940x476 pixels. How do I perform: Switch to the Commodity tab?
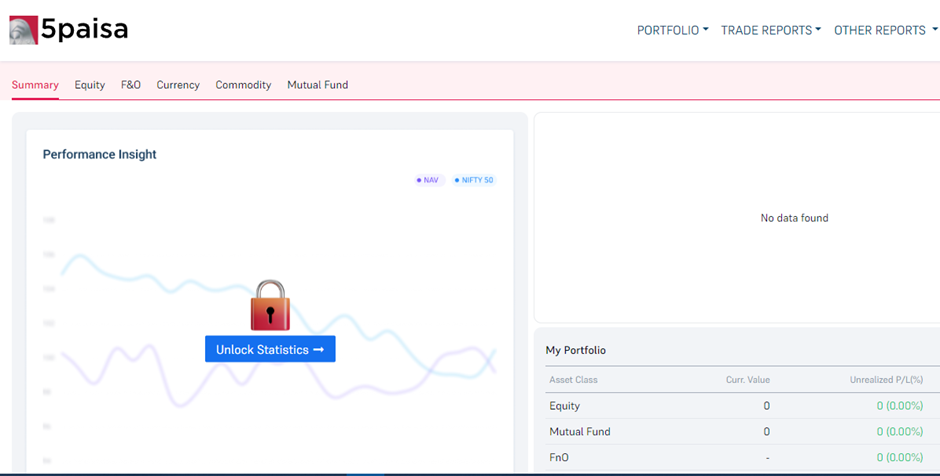[243, 85]
